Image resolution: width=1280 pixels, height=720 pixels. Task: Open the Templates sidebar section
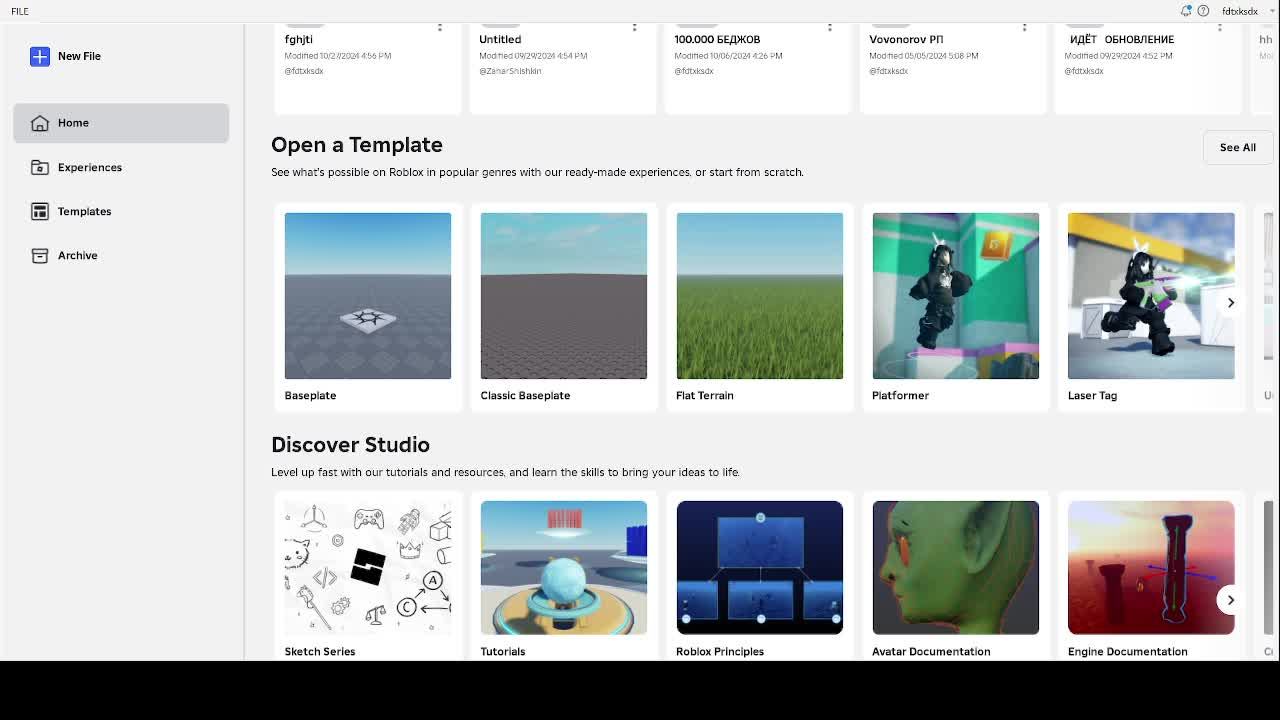(121, 211)
